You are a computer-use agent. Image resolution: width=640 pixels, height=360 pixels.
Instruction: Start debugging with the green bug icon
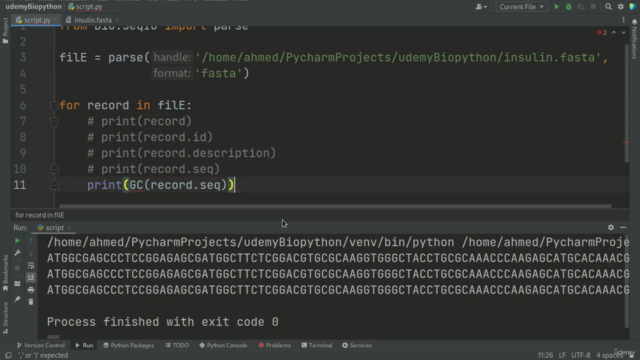tap(569, 7)
